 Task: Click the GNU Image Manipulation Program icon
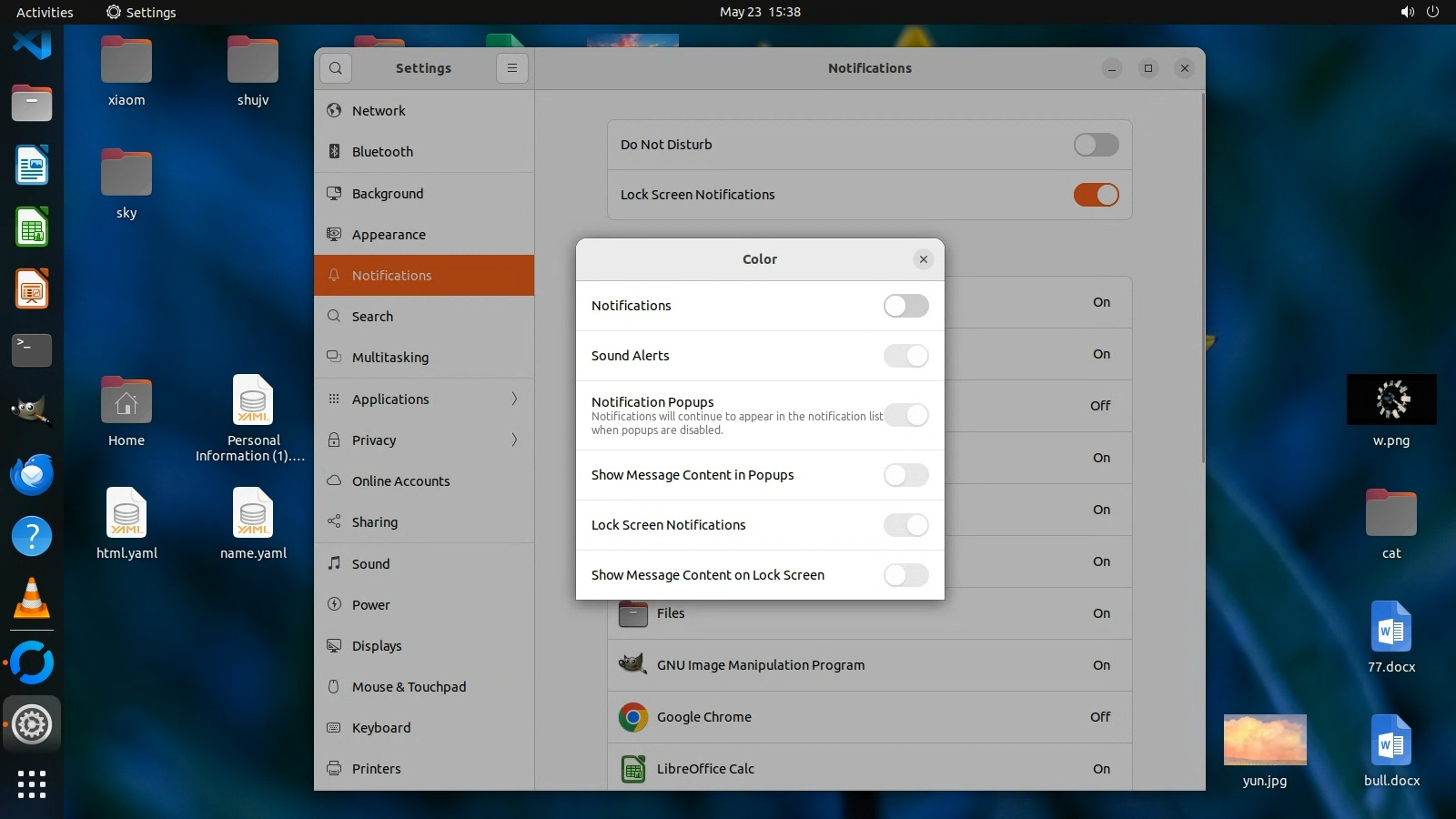click(632, 665)
